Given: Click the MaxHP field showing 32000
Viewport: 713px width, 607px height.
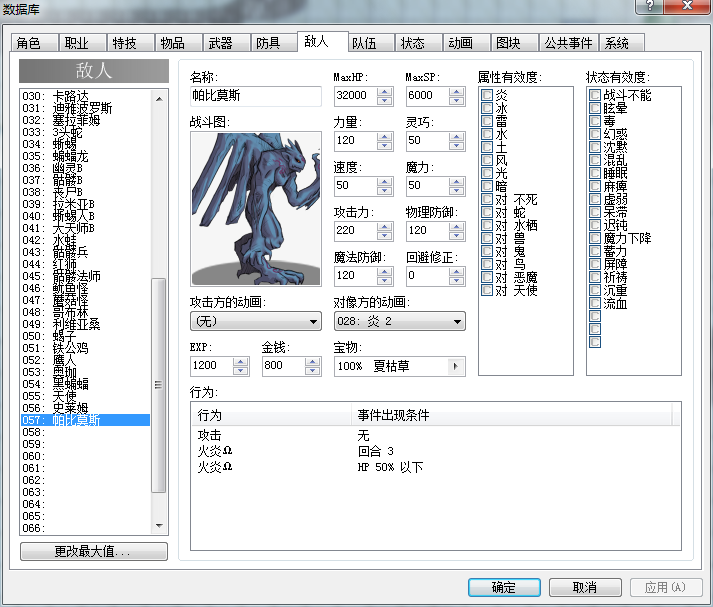Looking at the screenshot, I should tap(356, 96).
